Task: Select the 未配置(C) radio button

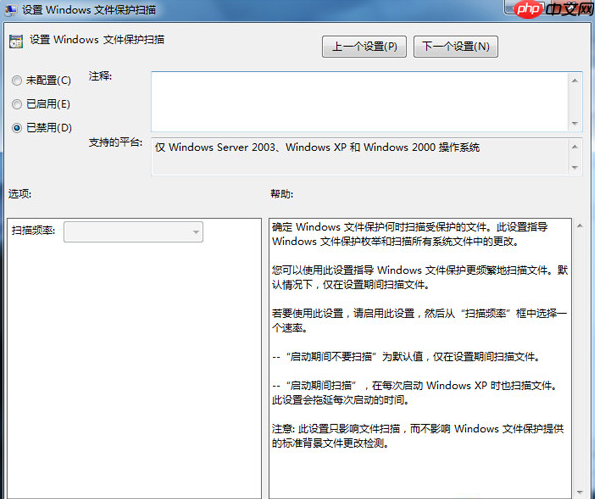Action: pyautogui.click(x=16, y=80)
